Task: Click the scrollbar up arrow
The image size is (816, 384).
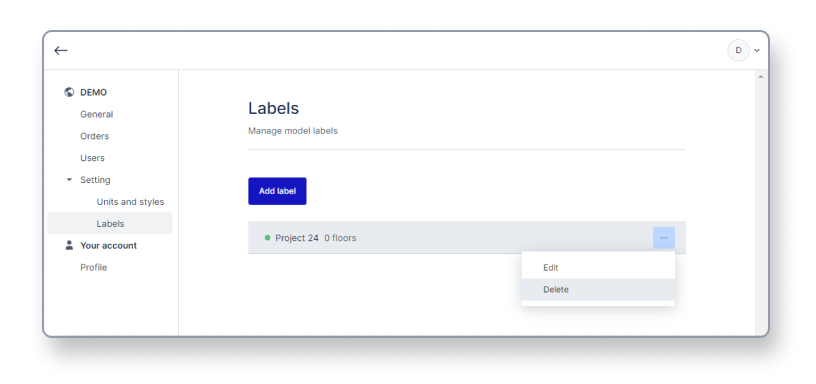Action: tap(761, 77)
